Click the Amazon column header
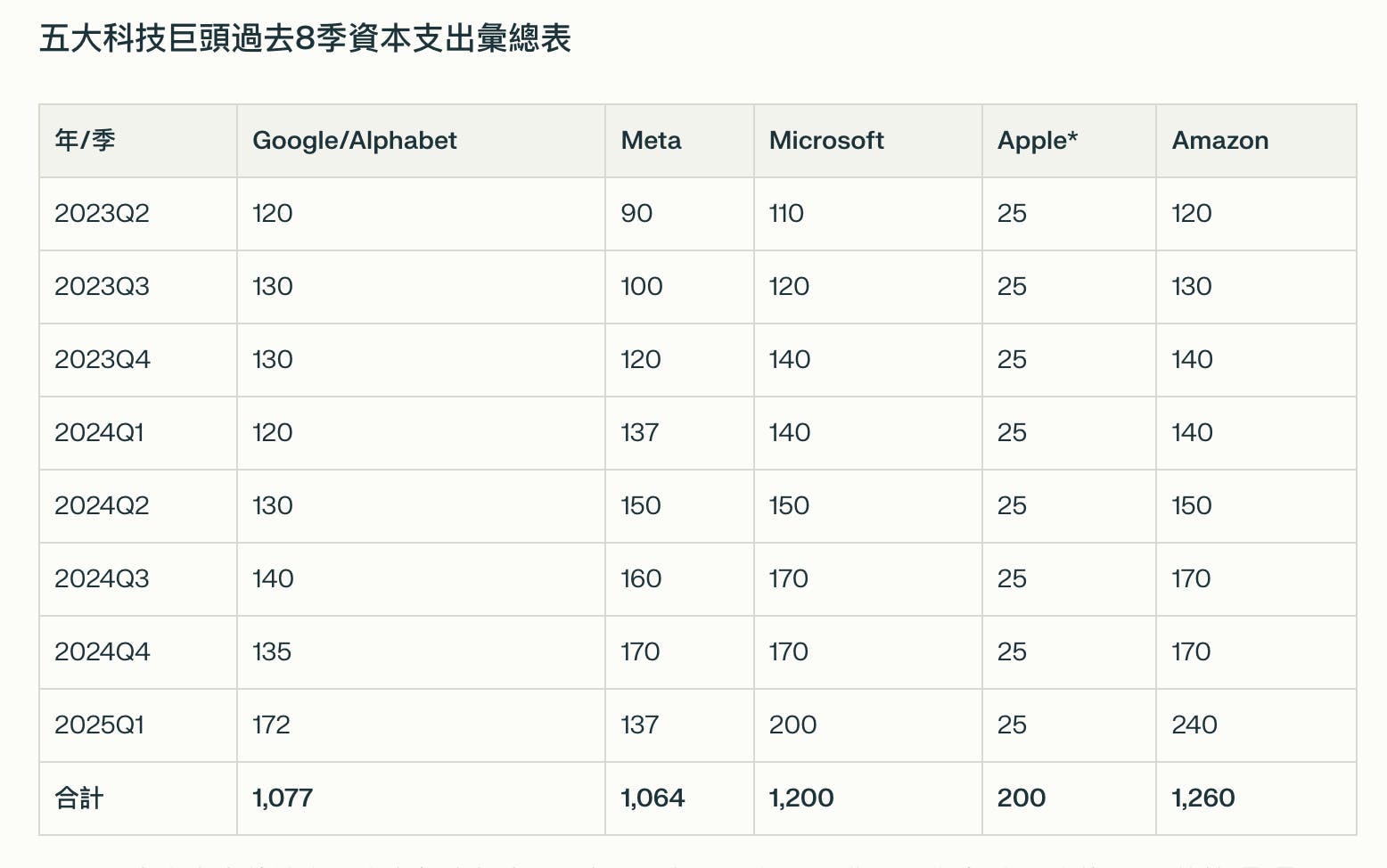The width and height of the screenshot is (1387, 868). [1220, 141]
